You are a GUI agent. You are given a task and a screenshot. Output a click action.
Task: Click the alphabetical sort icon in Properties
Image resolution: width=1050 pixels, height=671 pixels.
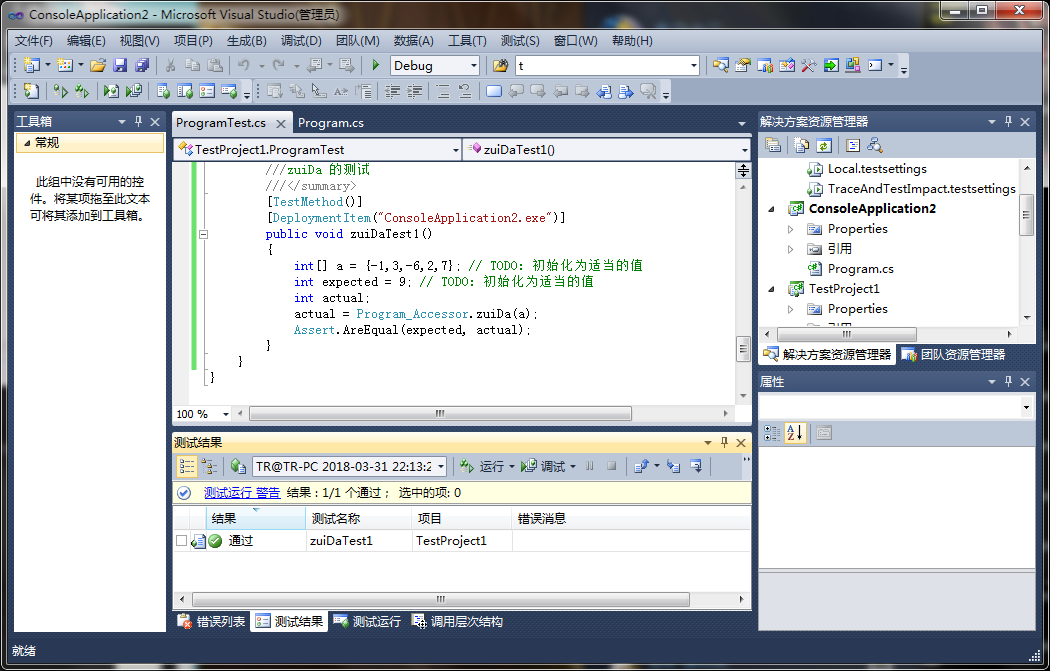795,433
